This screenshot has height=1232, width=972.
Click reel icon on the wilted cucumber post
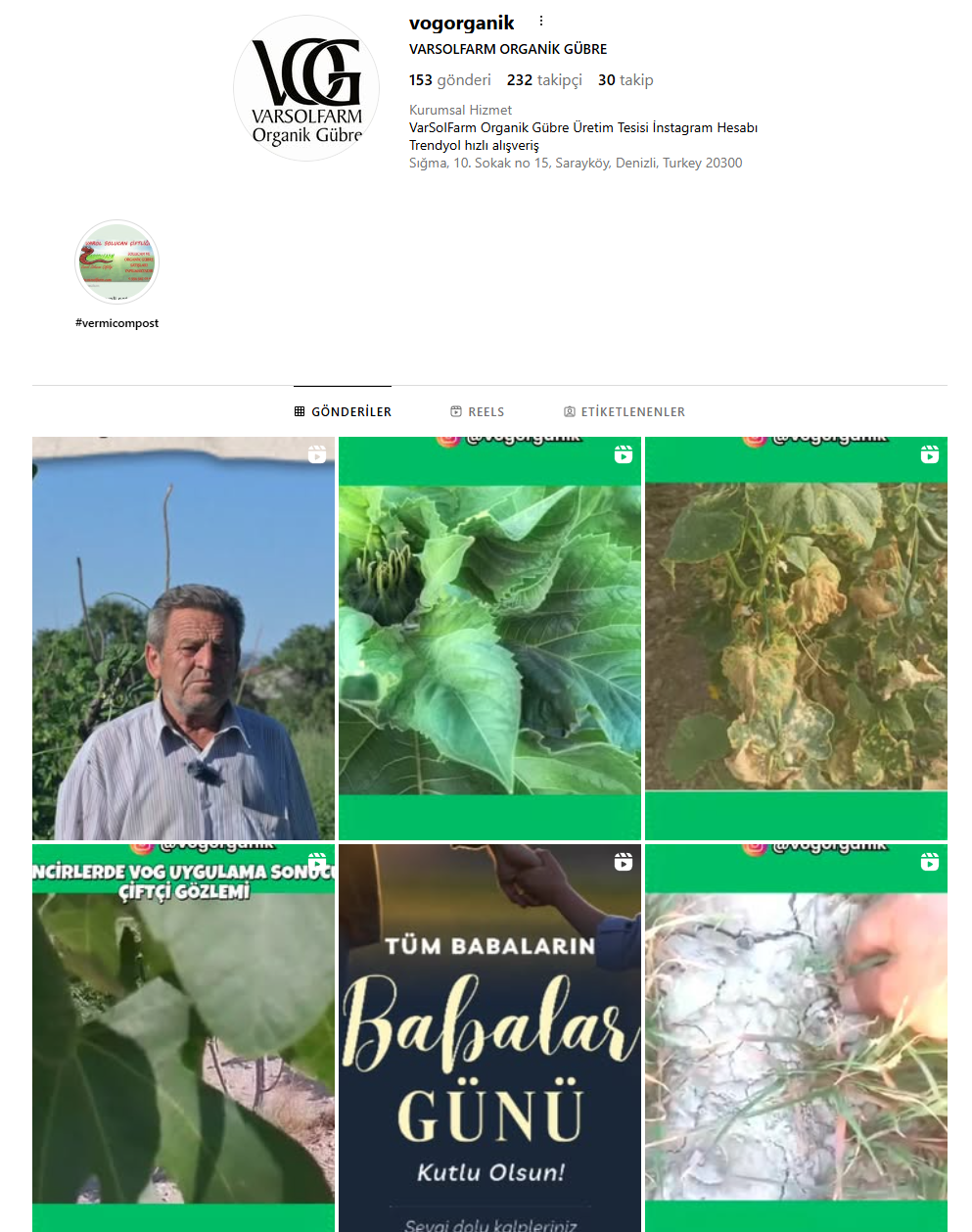click(930, 454)
